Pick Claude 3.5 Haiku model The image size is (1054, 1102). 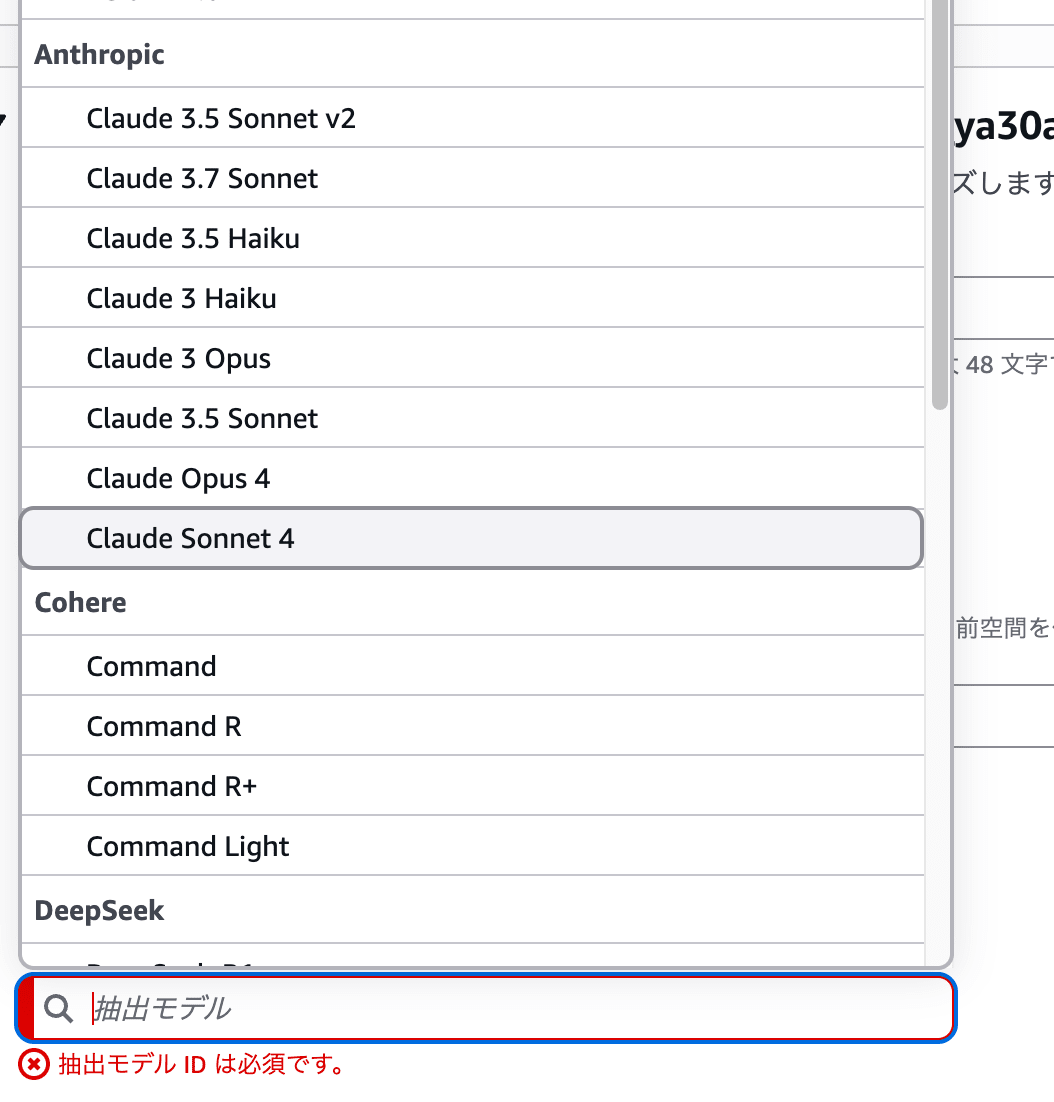(x=193, y=239)
